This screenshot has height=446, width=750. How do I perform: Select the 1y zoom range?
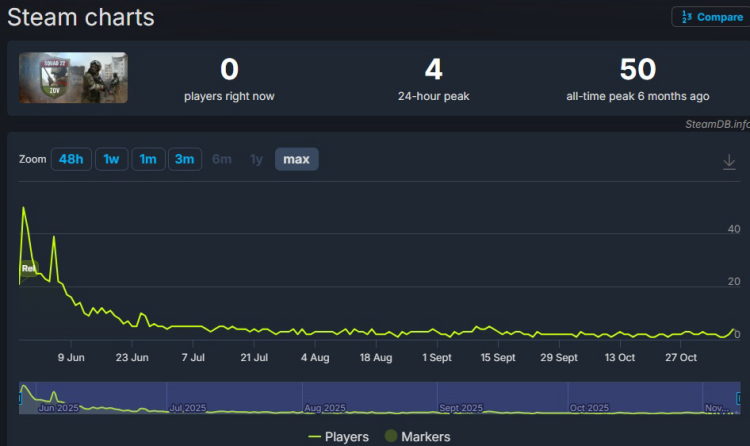[x=256, y=159]
